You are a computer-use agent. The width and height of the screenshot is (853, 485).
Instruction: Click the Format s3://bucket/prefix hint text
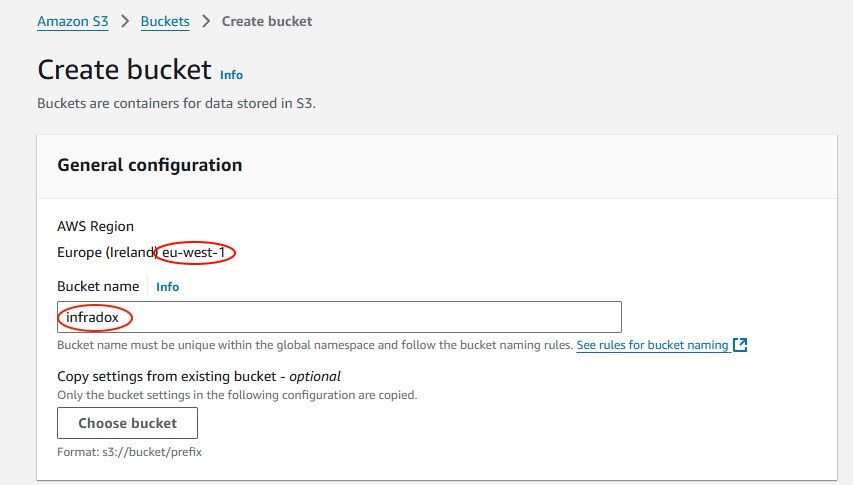(129, 452)
